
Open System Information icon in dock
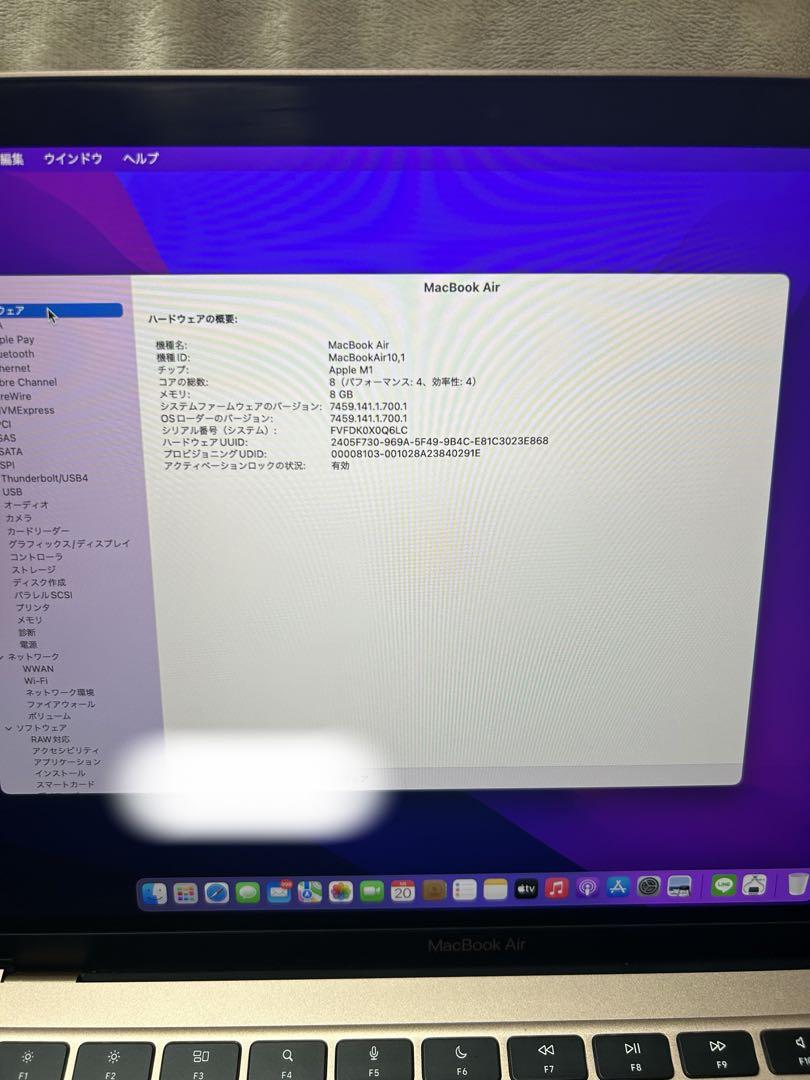point(679,886)
